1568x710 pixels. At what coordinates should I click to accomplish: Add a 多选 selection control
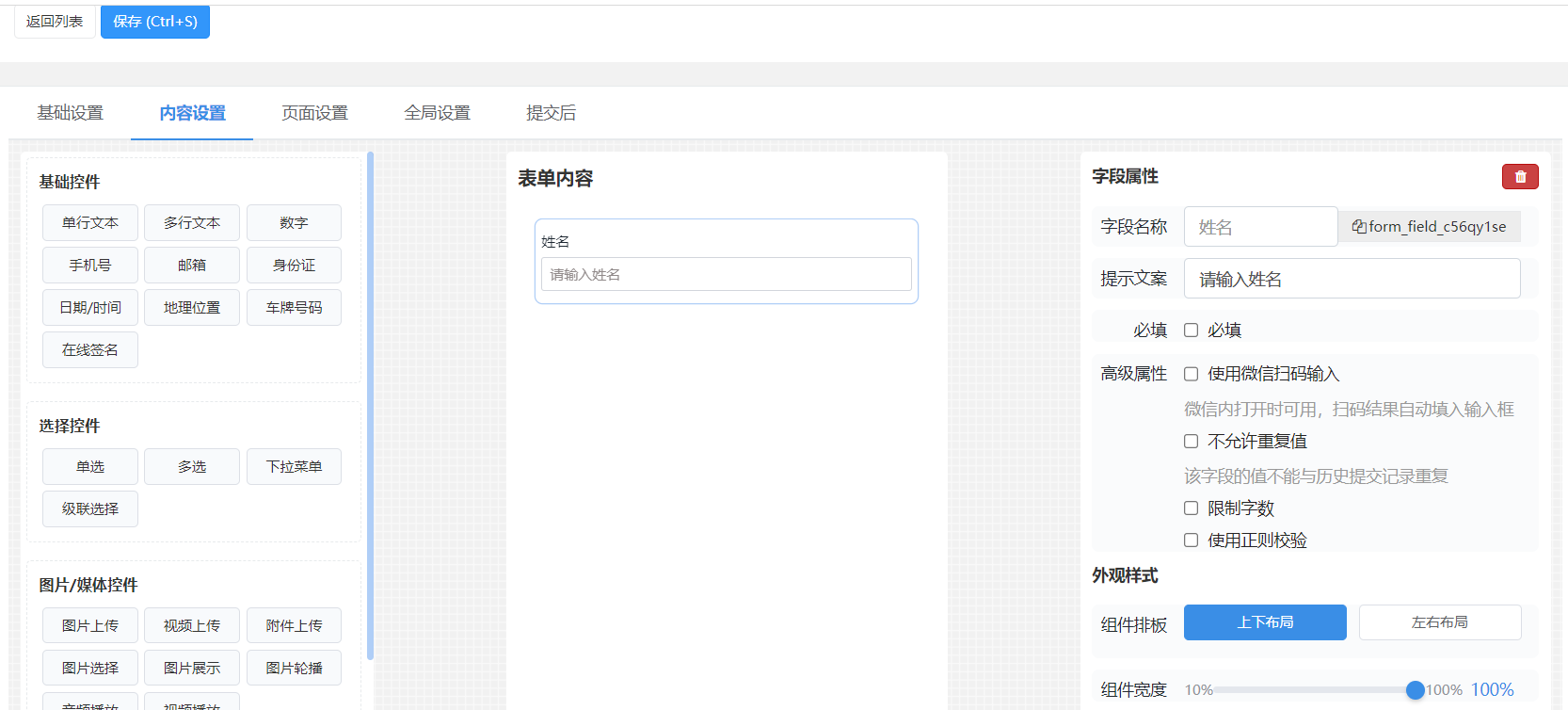[x=192, y=467]
